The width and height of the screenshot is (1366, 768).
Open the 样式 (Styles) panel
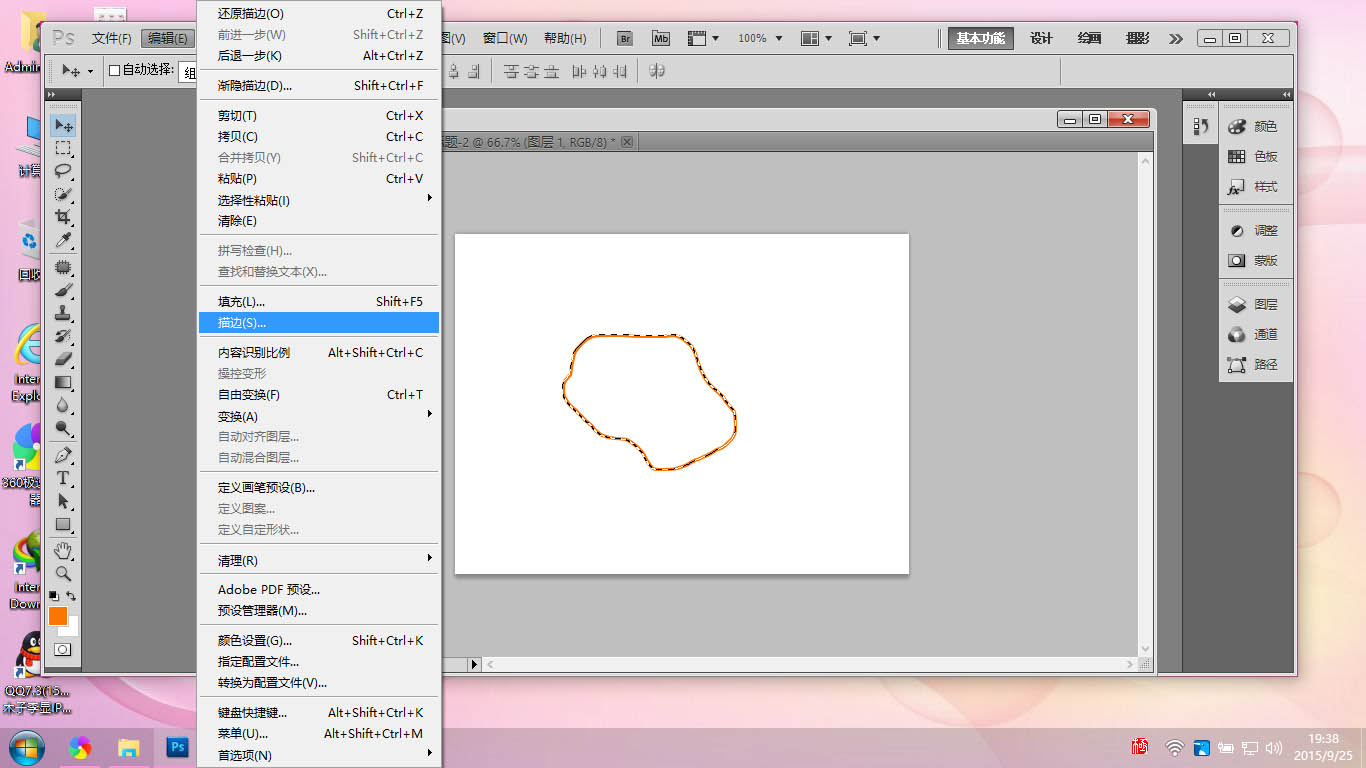pos(1255,187)
